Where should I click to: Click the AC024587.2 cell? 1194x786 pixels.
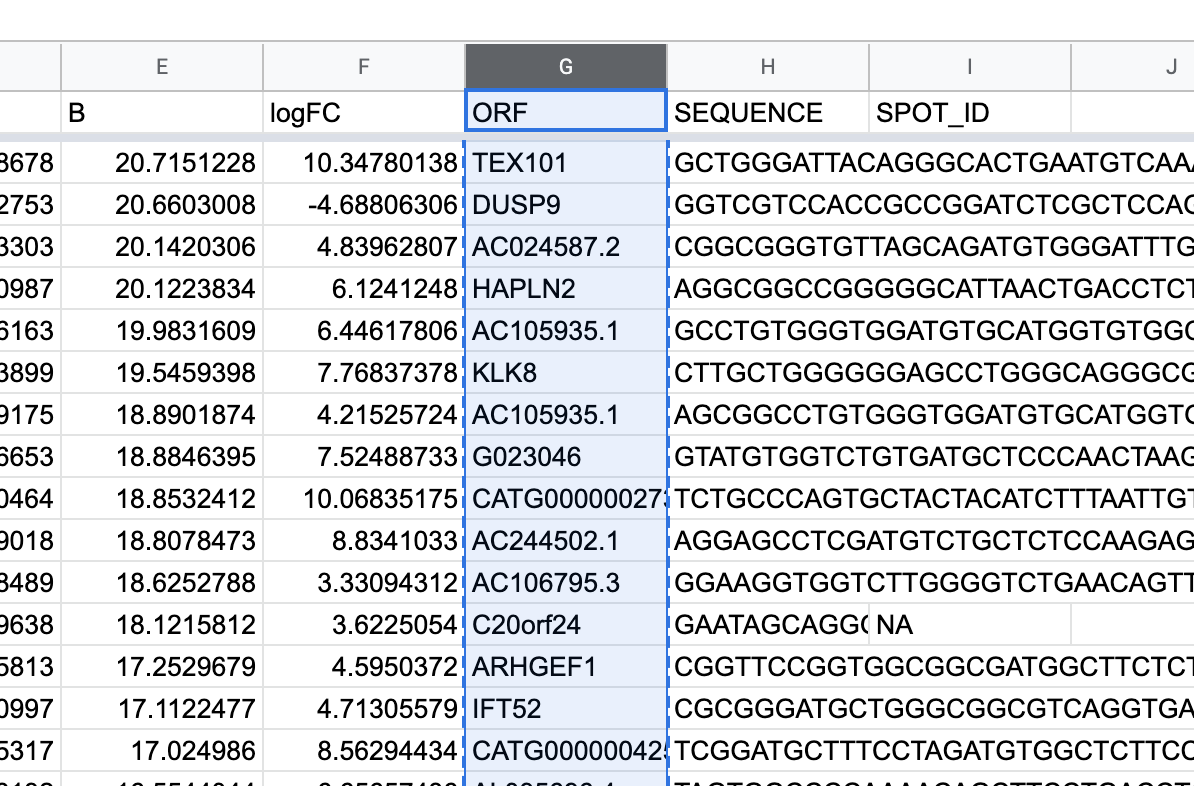(x=566, y=246)
